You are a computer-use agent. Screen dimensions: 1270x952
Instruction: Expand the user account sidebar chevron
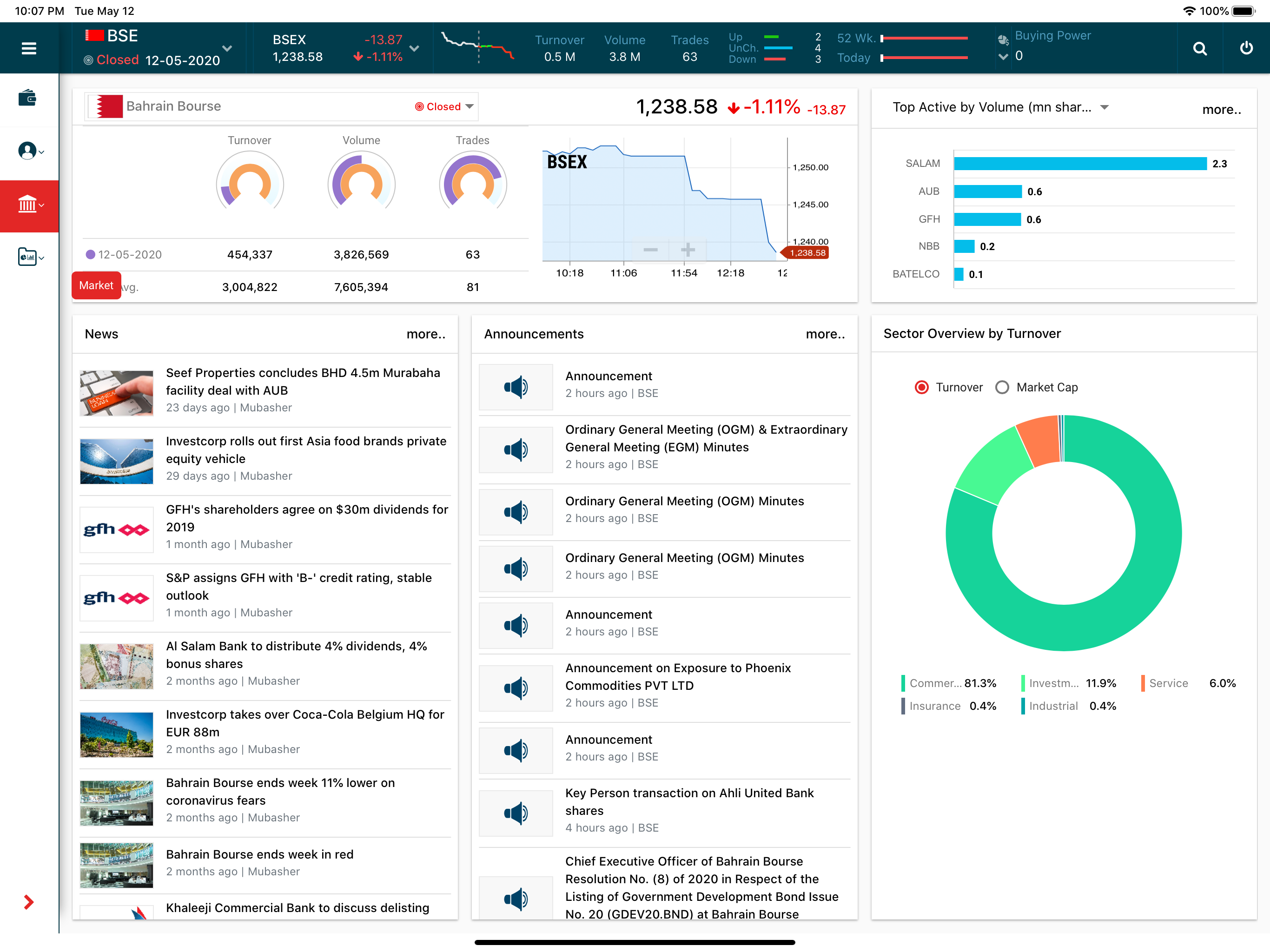tap(41, 152)
